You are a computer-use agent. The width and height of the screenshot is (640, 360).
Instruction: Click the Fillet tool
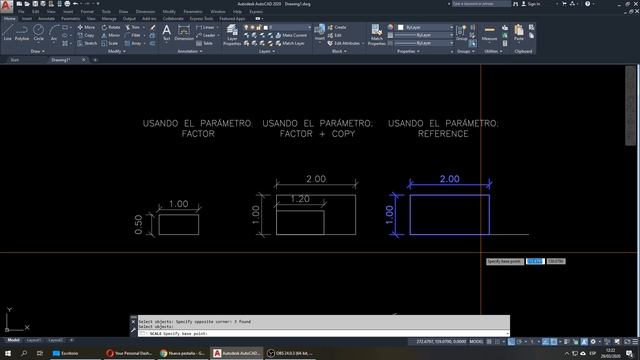tap(132, 36)
